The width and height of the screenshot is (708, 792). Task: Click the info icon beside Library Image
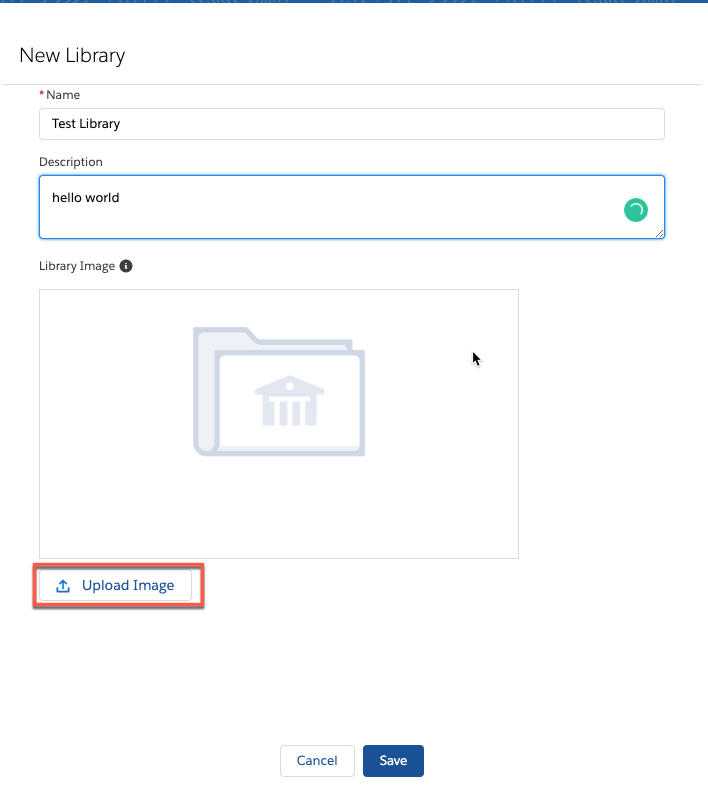pyautogui.click(x=126, y=267)
